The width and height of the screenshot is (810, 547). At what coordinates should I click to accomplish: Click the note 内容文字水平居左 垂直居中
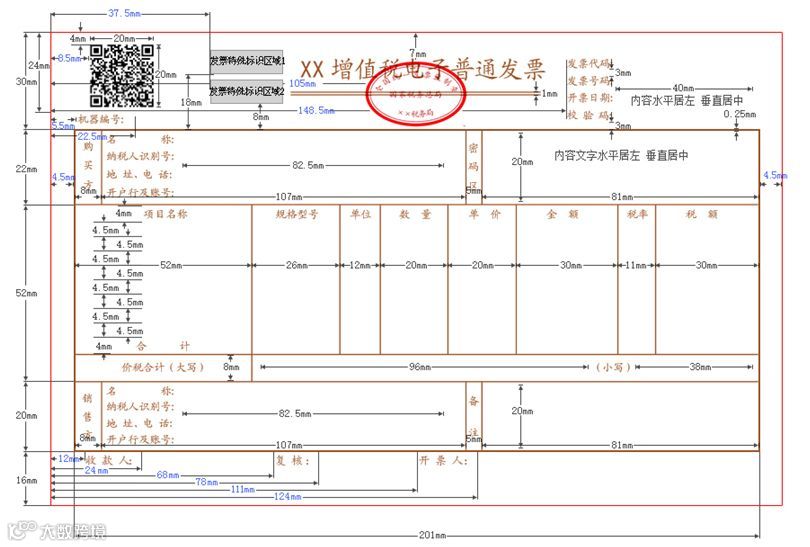[621, 155]
